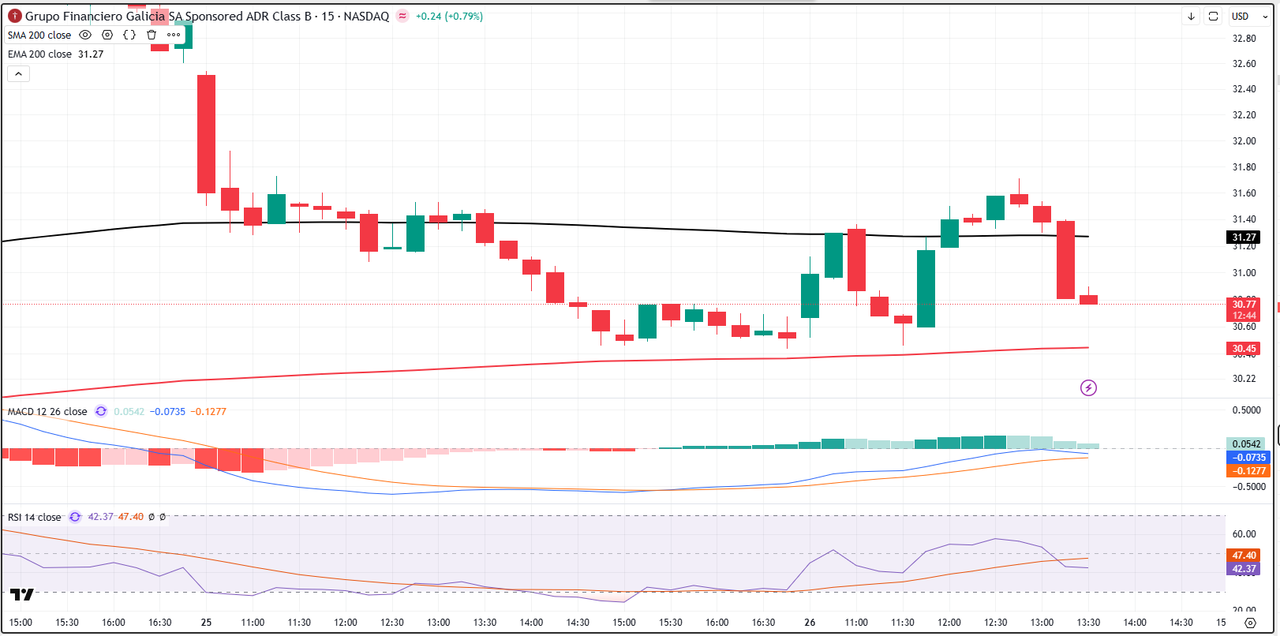Click the 47.40 value in RSI legend
This screenshot has width=1280, height=636.
[131, 517]
